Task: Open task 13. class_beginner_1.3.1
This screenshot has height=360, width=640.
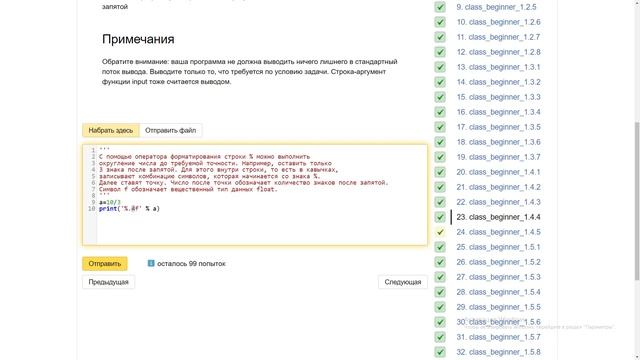Action: pyautogui.click(x=498, y=67)
